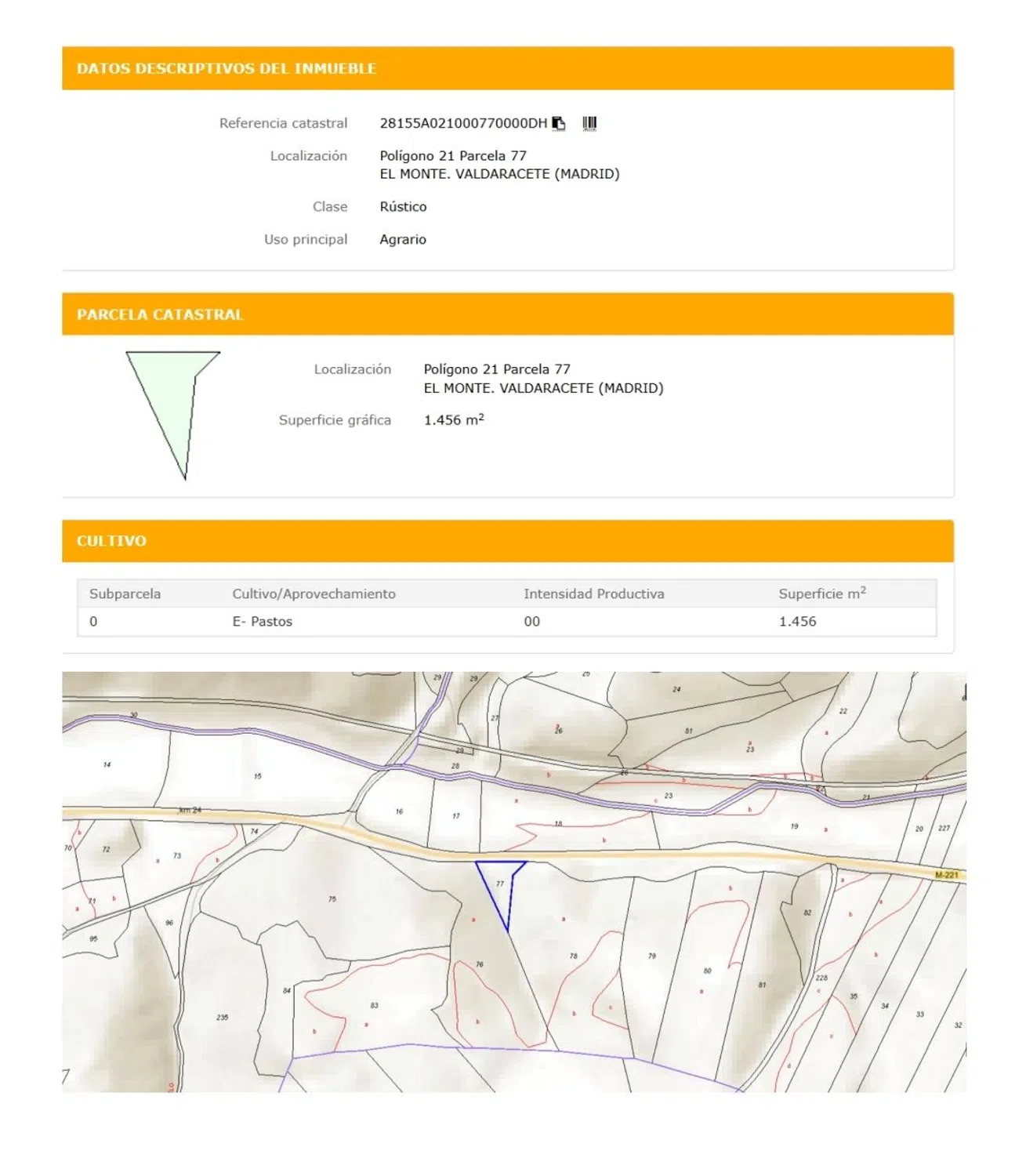Image resolution: width=1026 pixels, height=1176 pixels.
Task: Click the 1.456 m² superficie gráfica value
Action: click(x=454, y=420)
